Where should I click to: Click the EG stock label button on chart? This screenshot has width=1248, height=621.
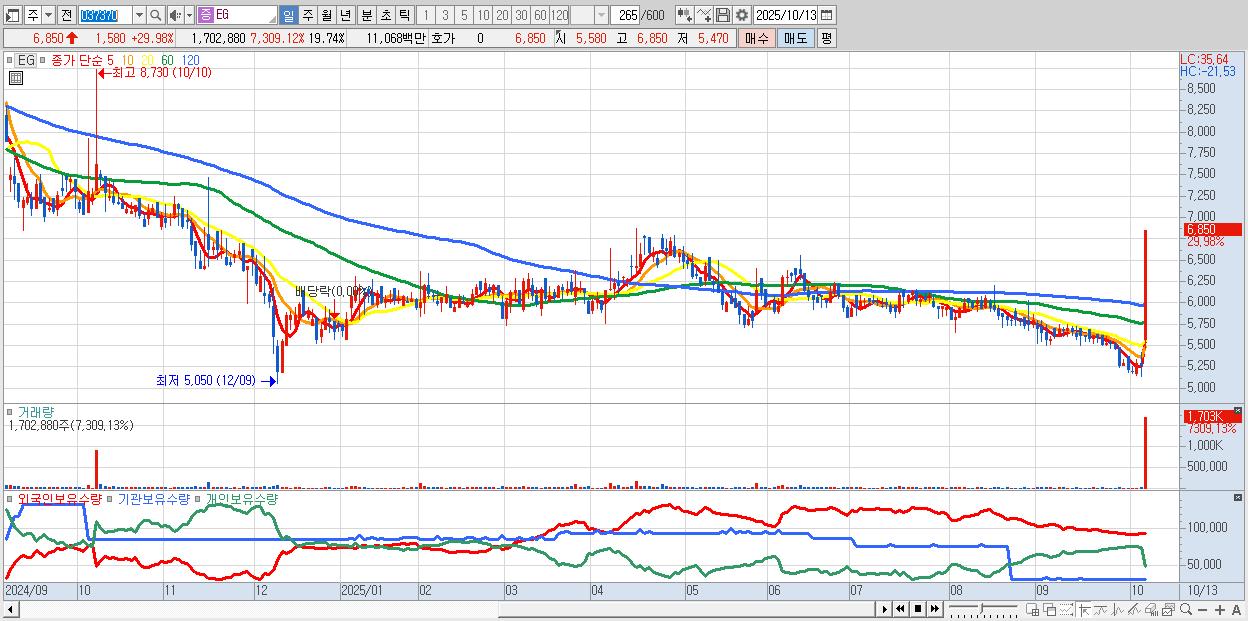[26, 60]
